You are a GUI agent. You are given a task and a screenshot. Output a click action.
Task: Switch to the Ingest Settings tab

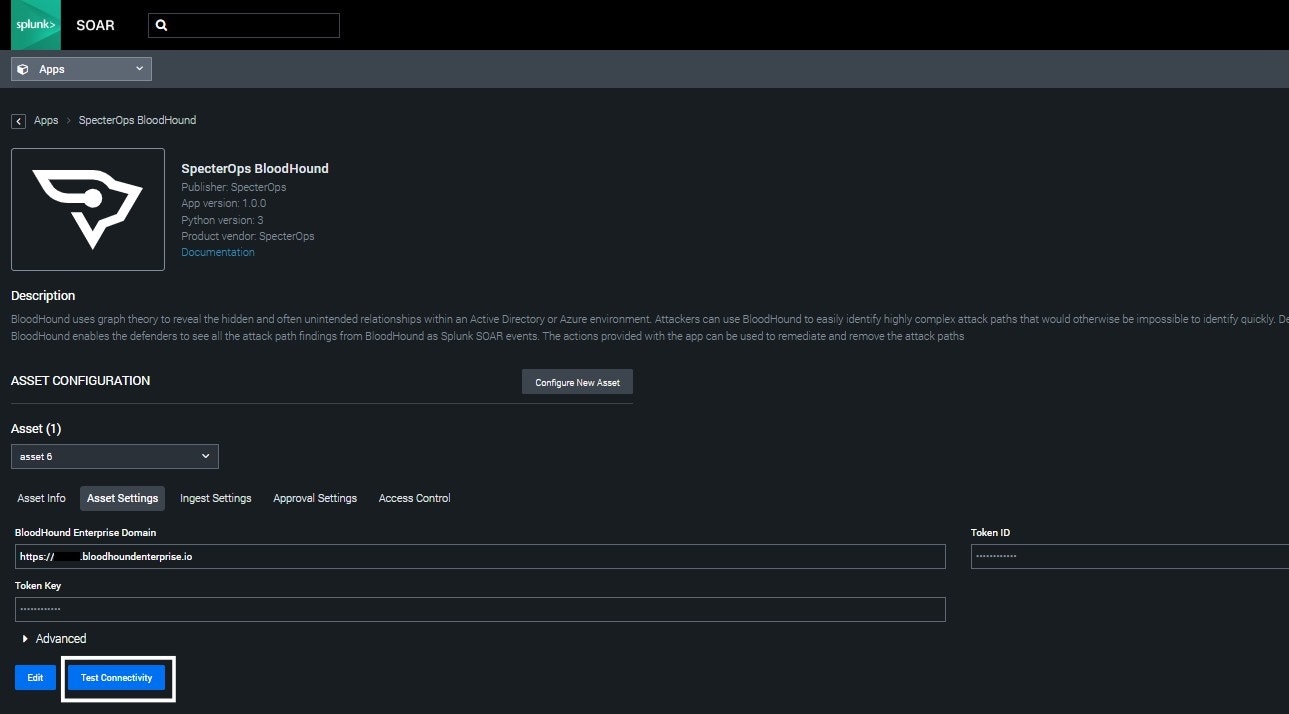tap(215, 497)
